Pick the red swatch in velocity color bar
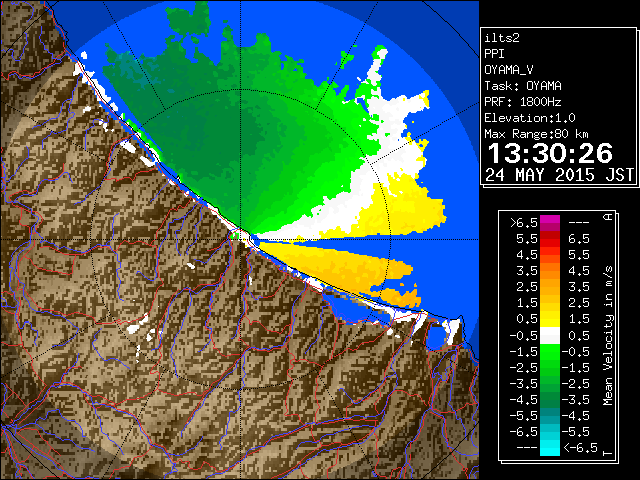The width and height of the screenshot is (640, 480). [x=550, y=241]
